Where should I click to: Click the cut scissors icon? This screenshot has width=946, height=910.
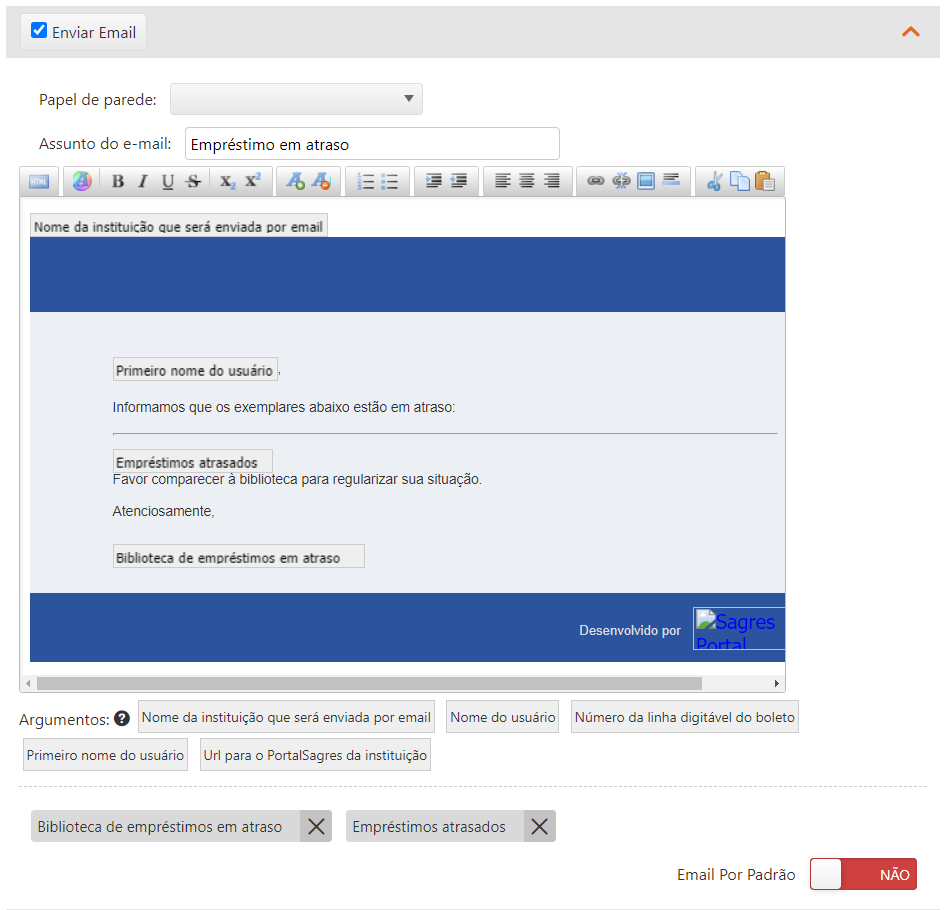[x=714, y=181]
